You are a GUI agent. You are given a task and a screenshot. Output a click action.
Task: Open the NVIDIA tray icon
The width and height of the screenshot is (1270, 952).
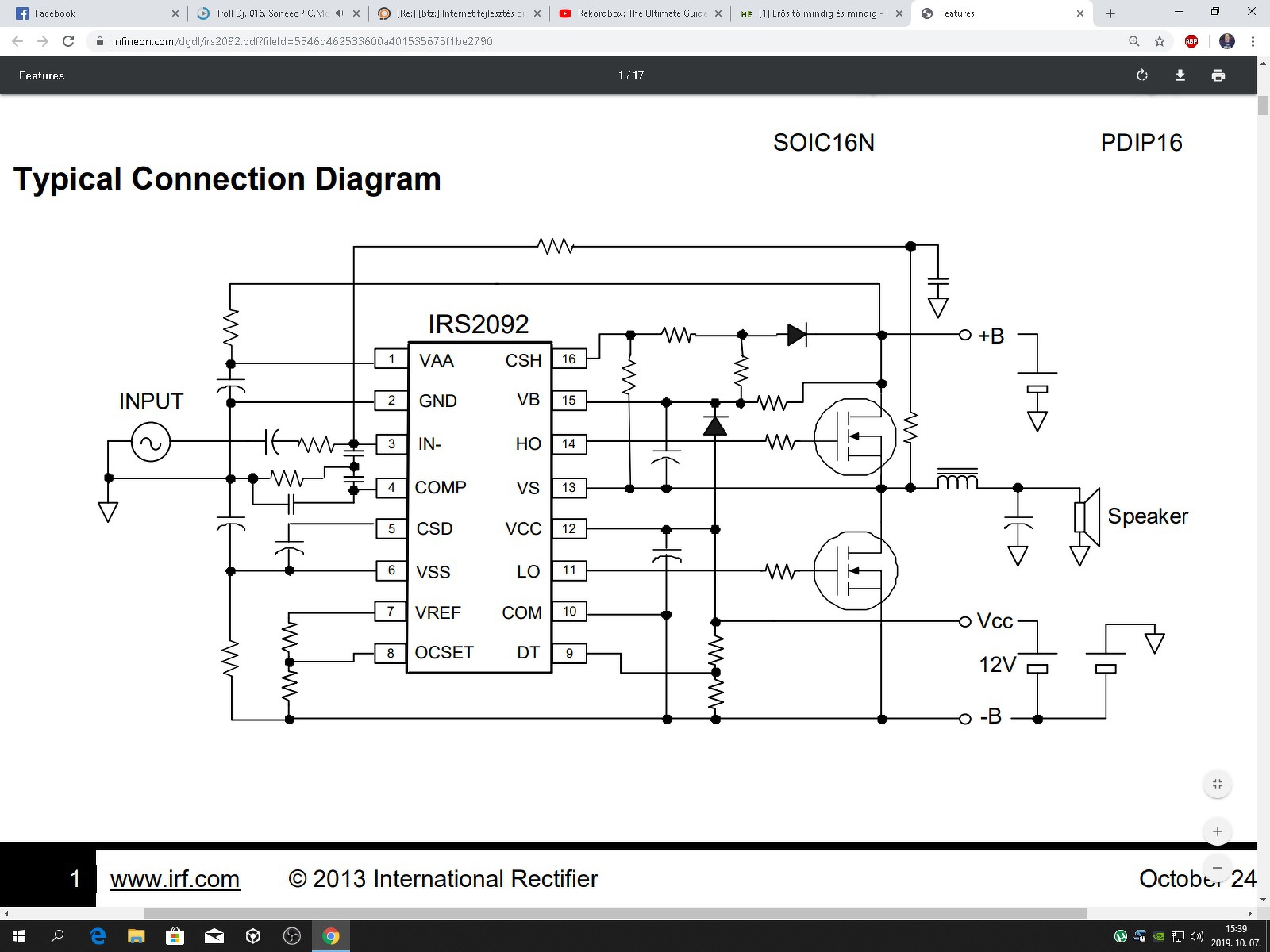click(1159, 936)
